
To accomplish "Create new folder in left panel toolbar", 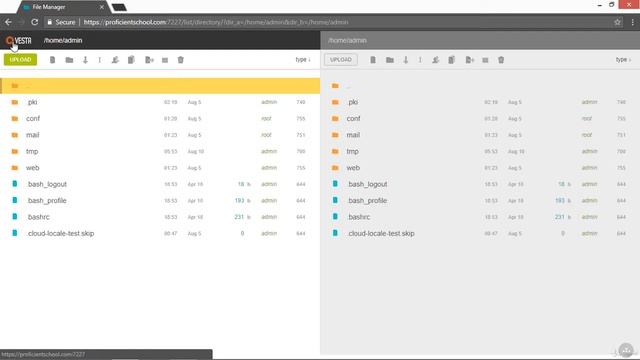I will (x=69, y=60).
